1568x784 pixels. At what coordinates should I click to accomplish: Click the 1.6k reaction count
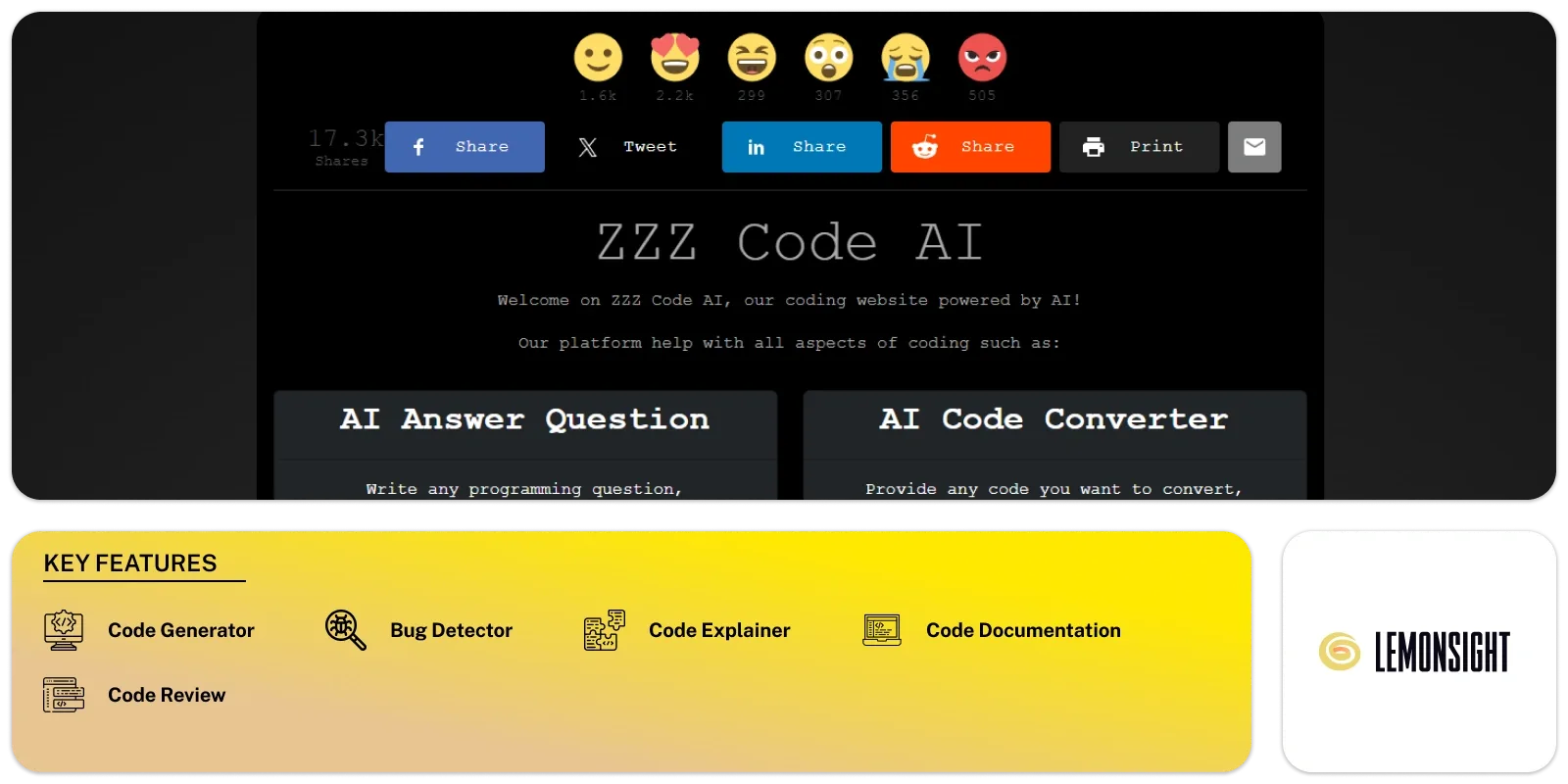tap(598, 95)
